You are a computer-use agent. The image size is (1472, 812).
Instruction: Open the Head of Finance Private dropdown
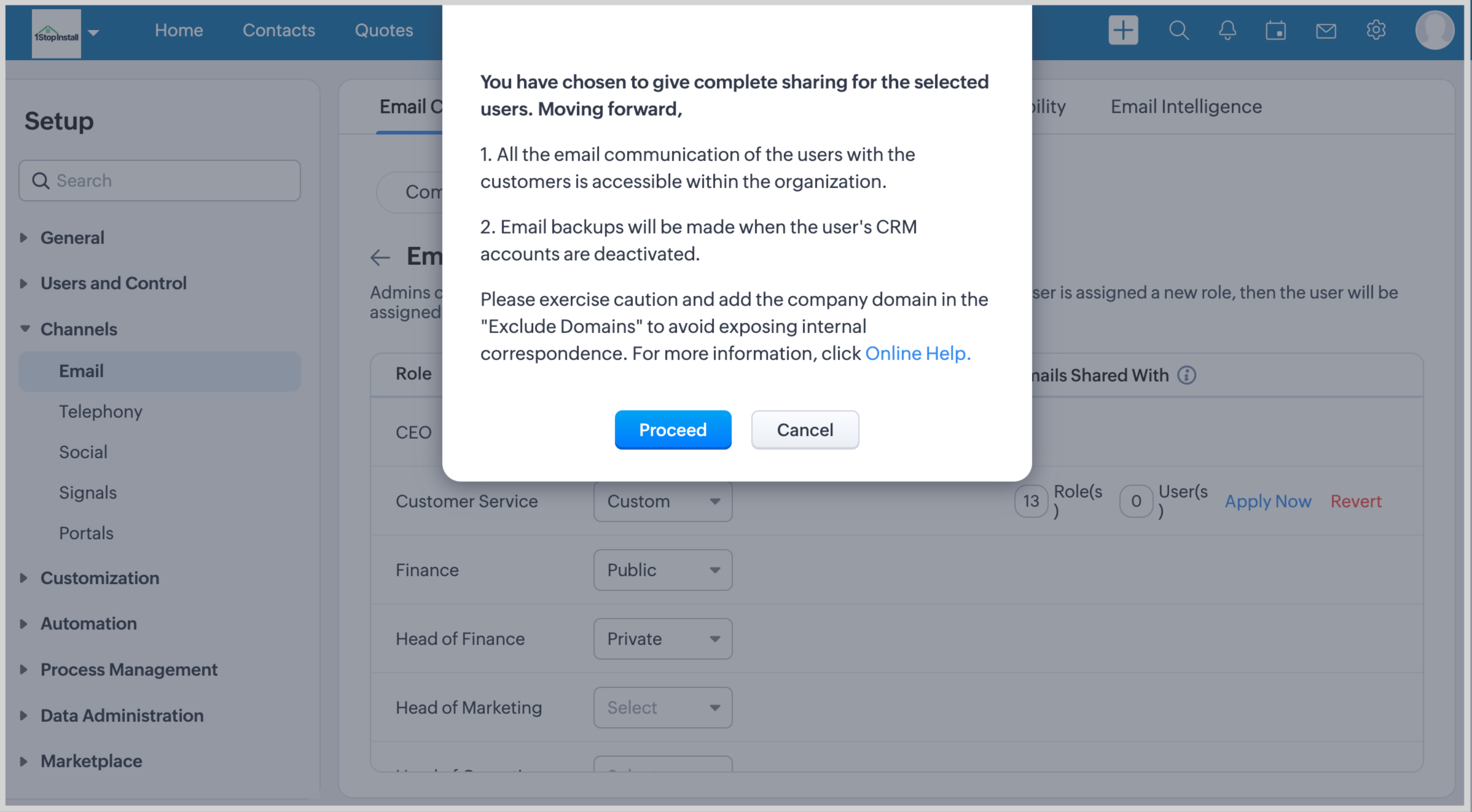(663, 639)
